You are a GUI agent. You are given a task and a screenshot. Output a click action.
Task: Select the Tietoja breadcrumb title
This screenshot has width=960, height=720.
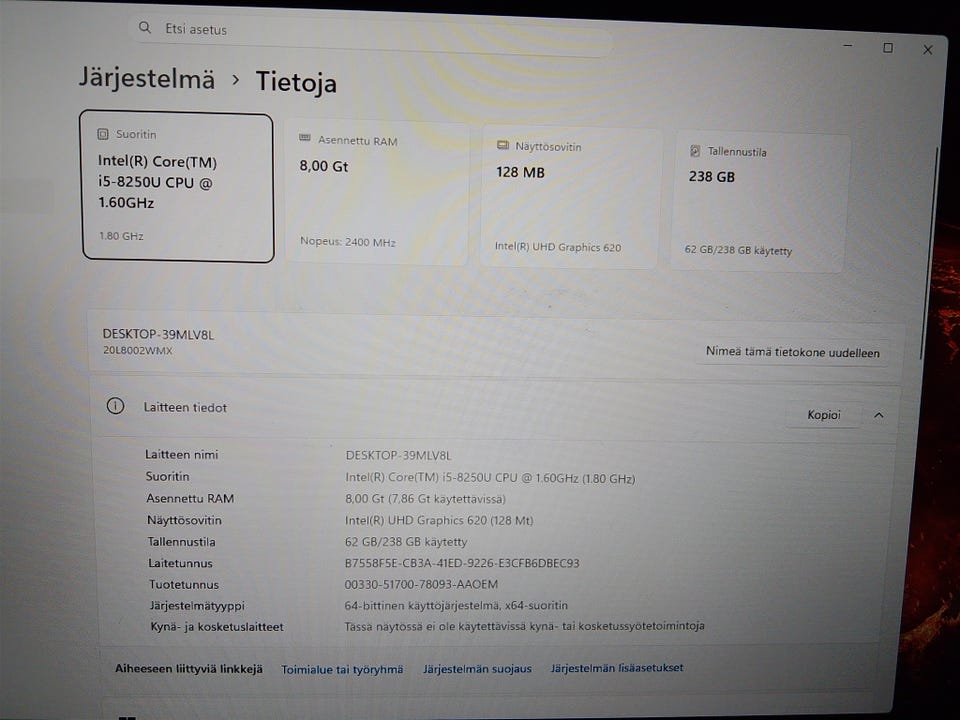pos(296,82)
